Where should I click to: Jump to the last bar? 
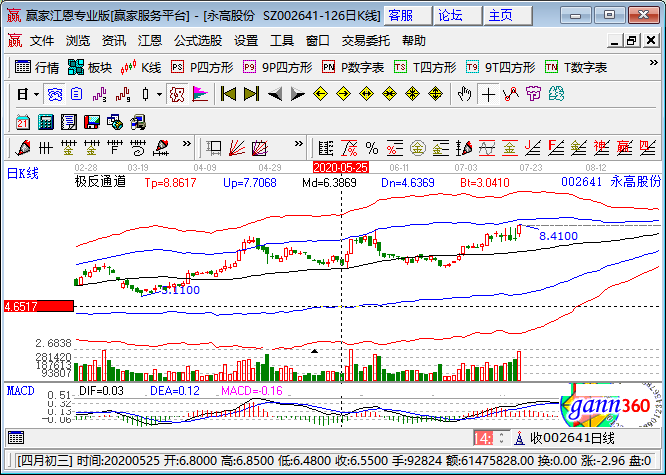251,94
